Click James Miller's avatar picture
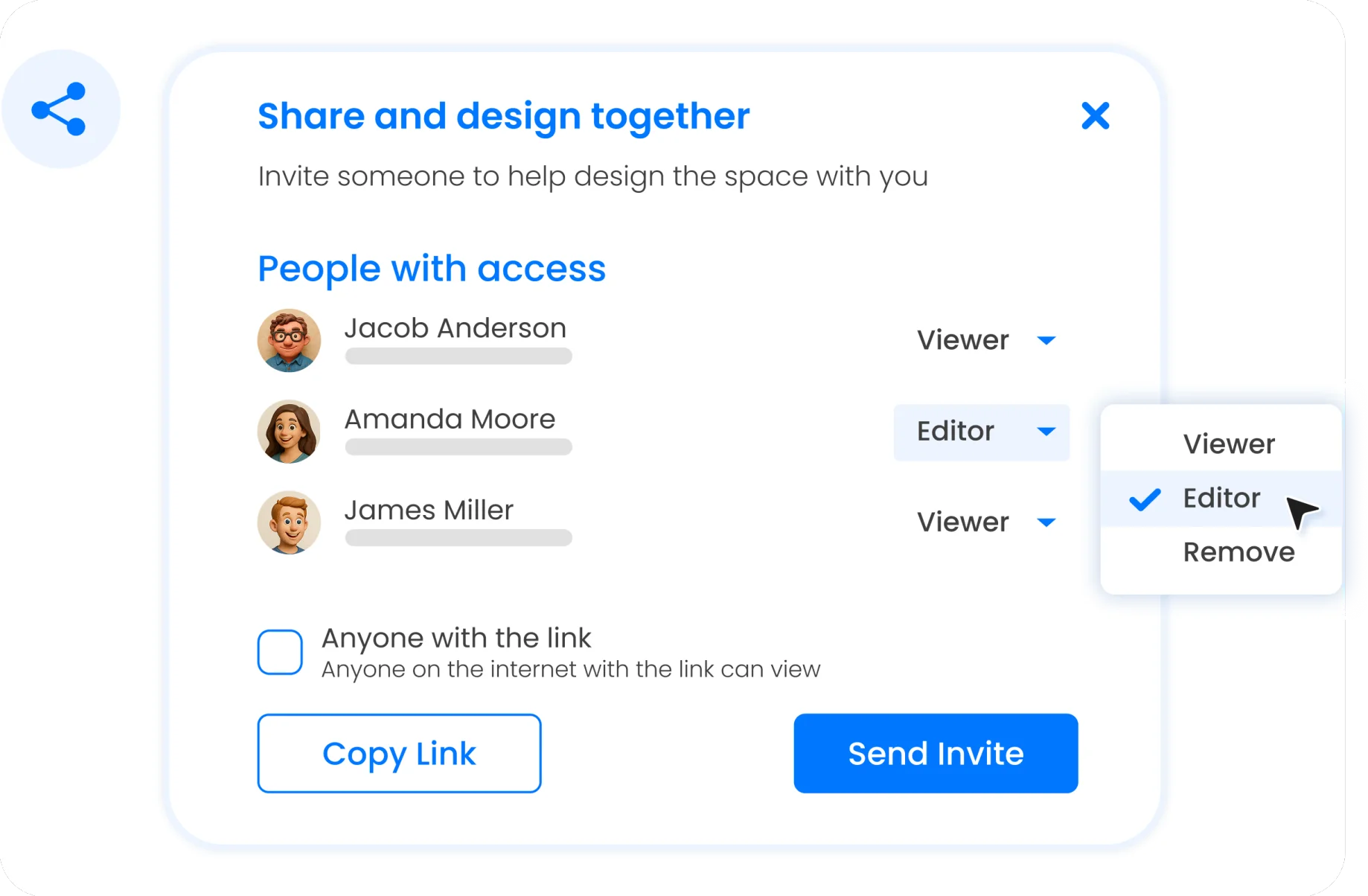 (x=289, y=522)
